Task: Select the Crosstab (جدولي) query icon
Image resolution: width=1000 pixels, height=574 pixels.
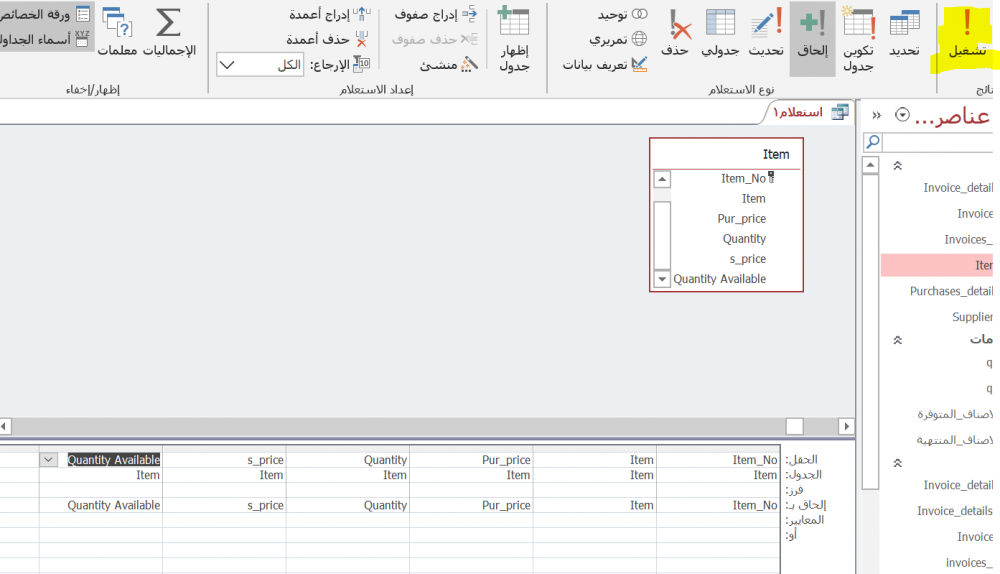Action: (720, 35)
